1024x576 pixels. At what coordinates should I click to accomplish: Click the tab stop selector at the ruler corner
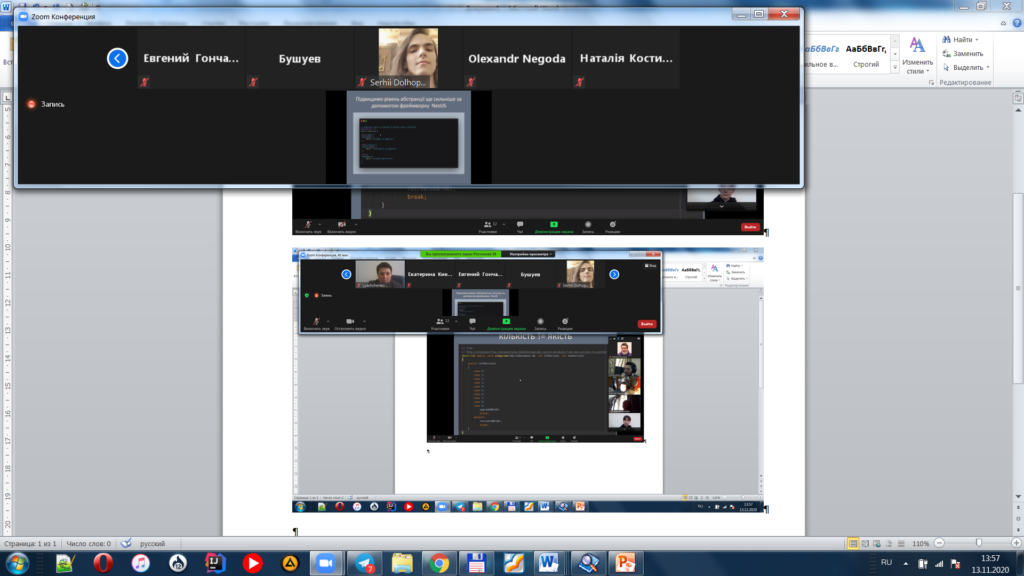[8, 97]
